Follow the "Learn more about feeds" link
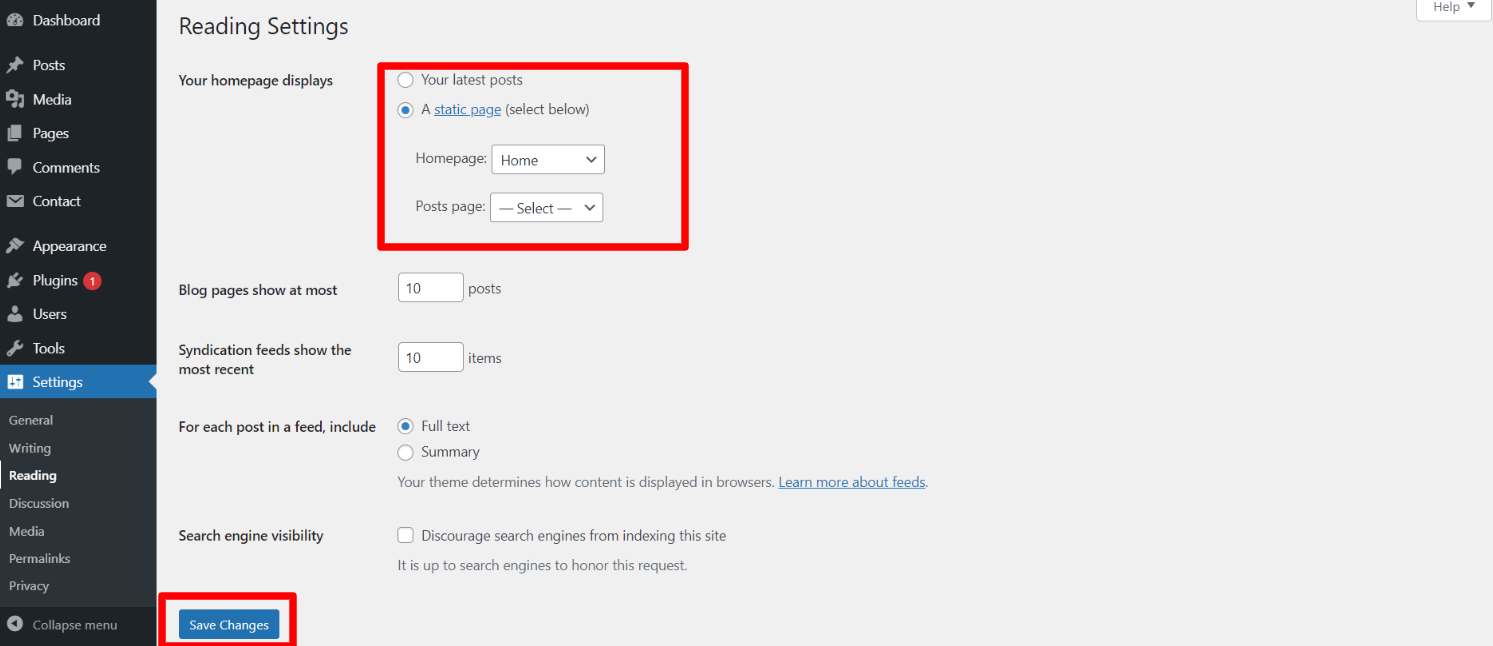 [x=852, y=482]
